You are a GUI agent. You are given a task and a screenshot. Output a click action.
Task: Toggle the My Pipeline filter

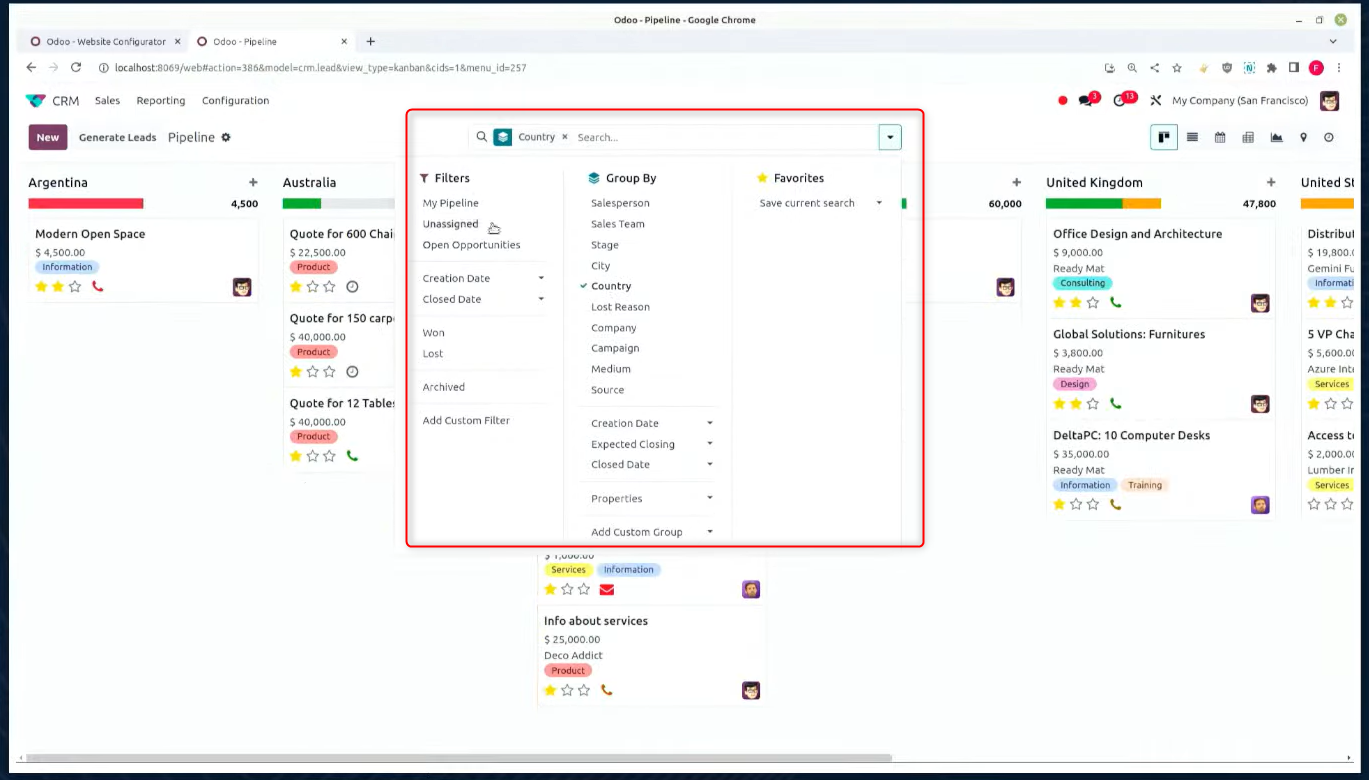click(x=451, y=203)
